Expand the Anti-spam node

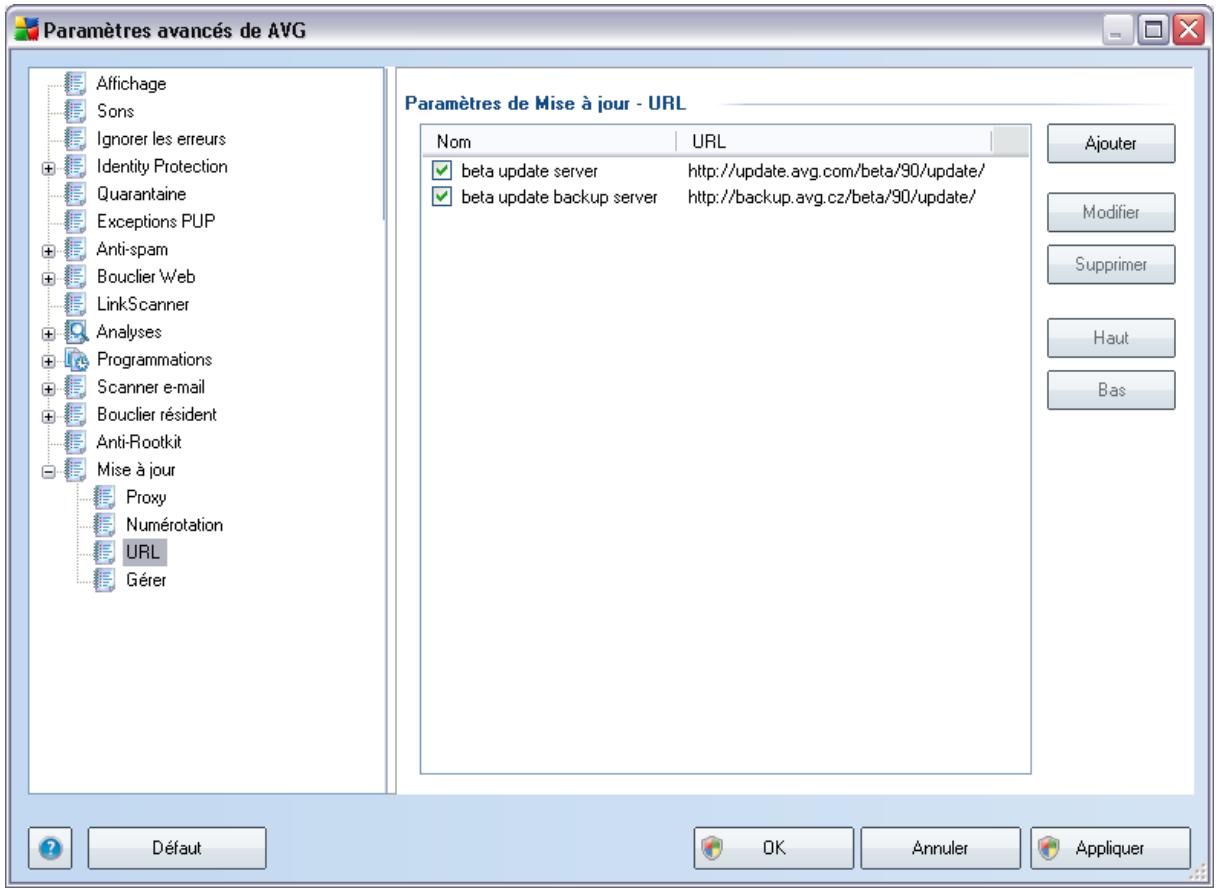pos(47,249)
